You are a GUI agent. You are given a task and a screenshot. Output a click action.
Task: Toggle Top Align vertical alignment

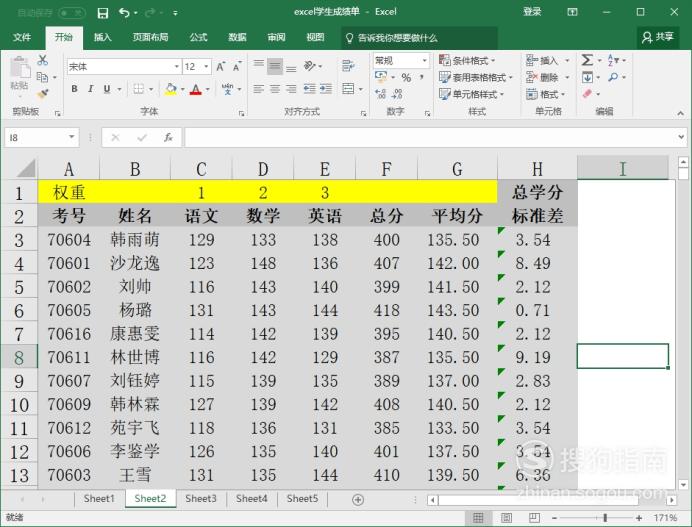click(259, 66)
